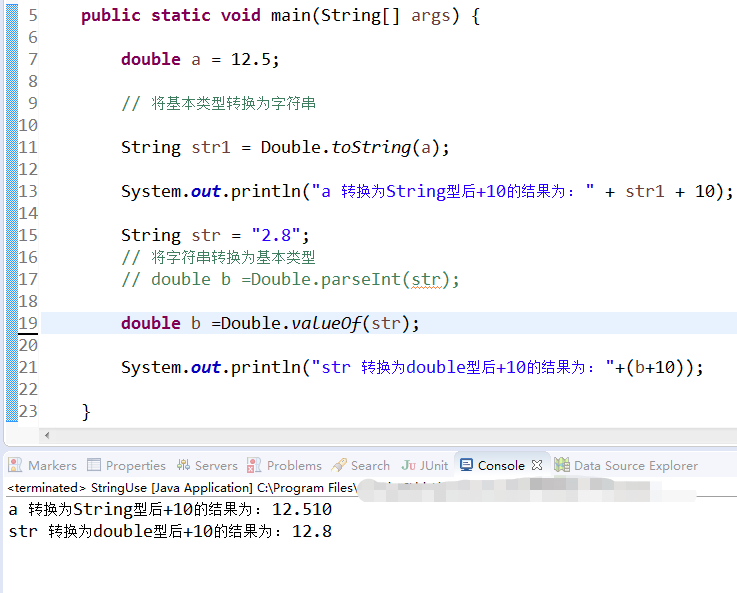
Task: Click console output ending '12.510'
Action: point(170,509)
